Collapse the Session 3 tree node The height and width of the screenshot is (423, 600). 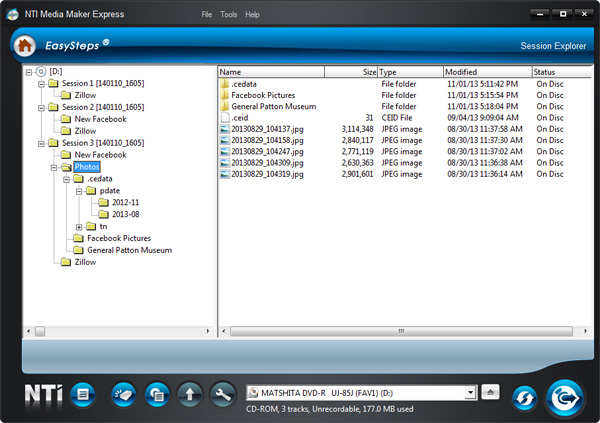[41, 144]
